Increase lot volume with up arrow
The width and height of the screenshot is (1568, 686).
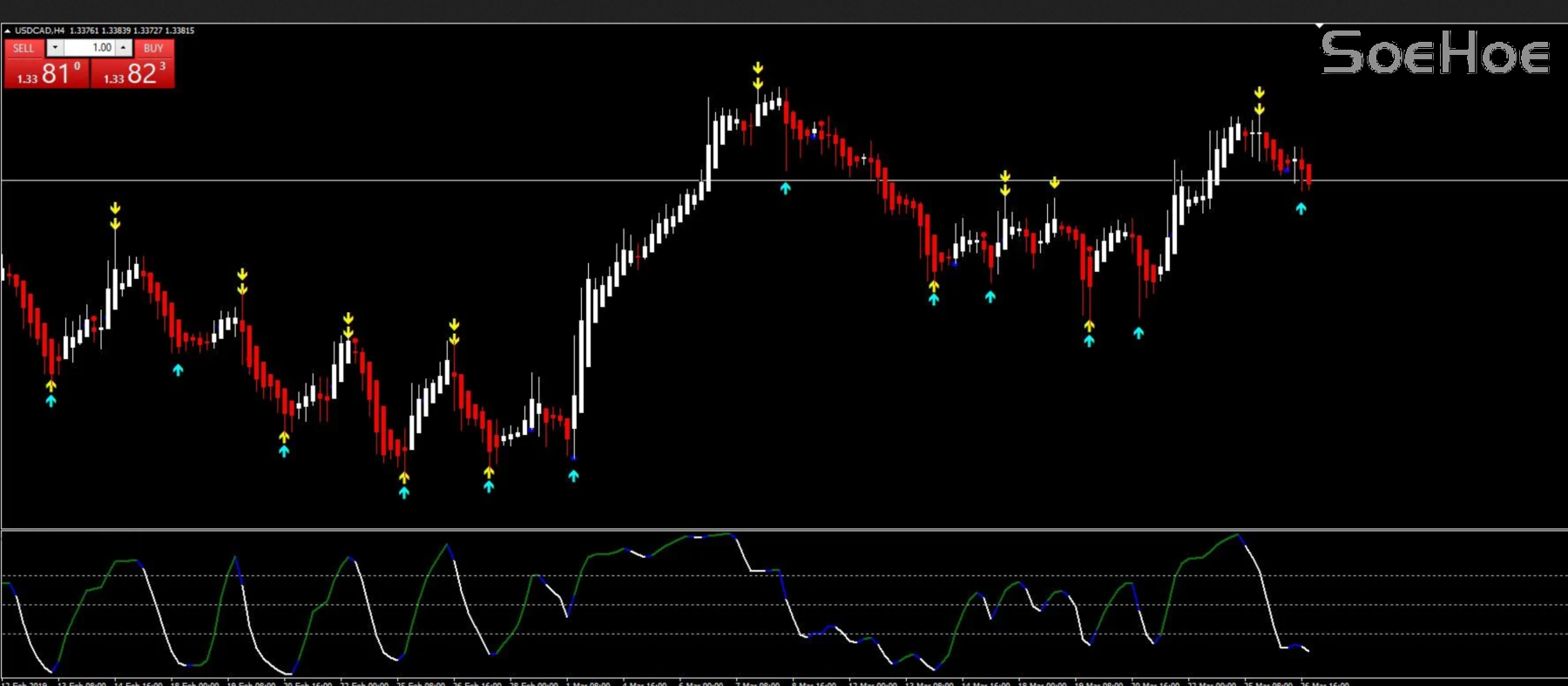tap(124, 48)
